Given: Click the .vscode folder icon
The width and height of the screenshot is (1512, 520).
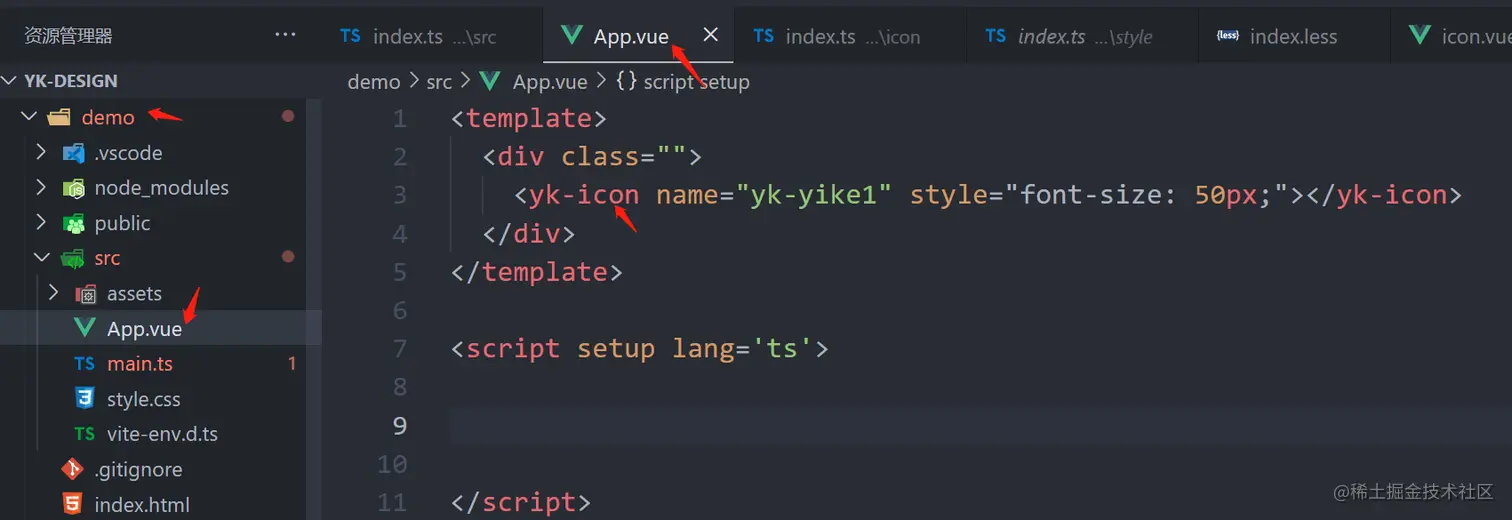Looking at the screenshot, I should click(x=73, y=153).
